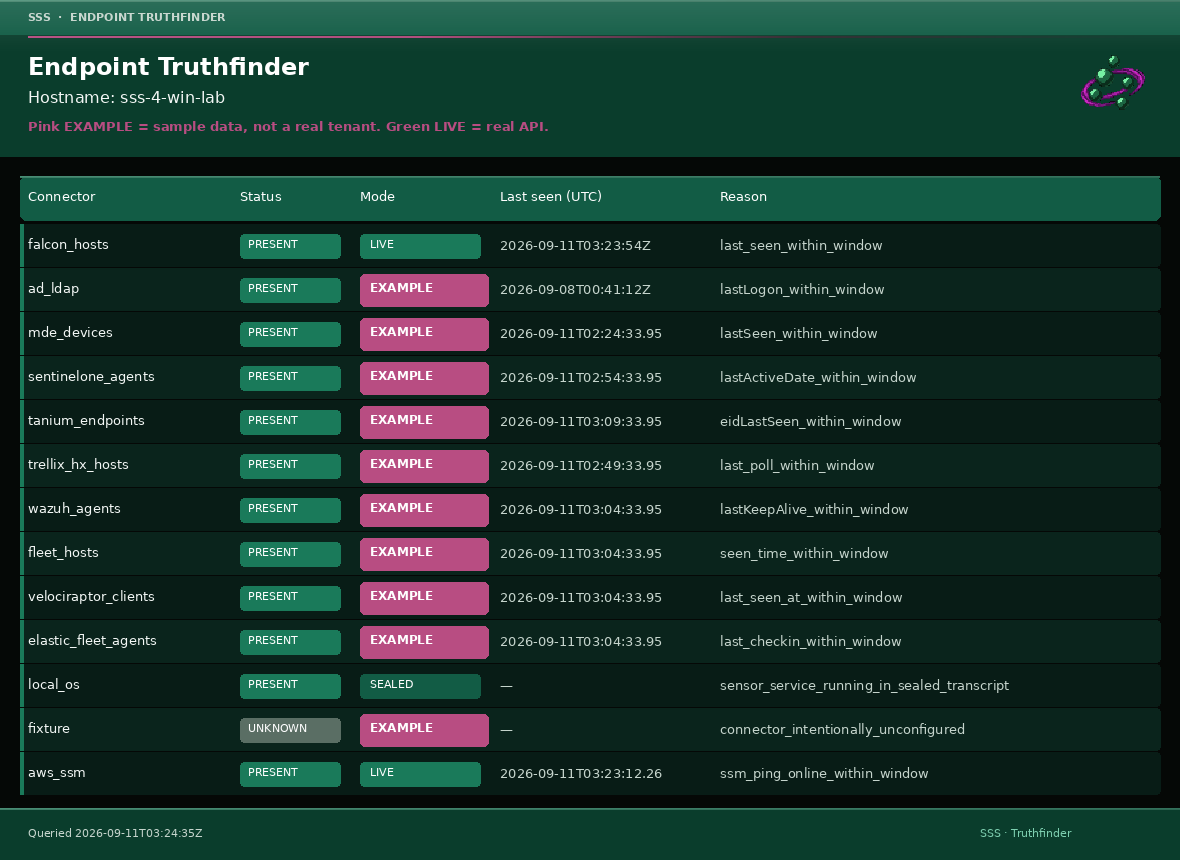Click timestamp 2026-09-11T03:23:54Z for falcon_hosts
1180x860 pixels.
click(x=576, y=245)
